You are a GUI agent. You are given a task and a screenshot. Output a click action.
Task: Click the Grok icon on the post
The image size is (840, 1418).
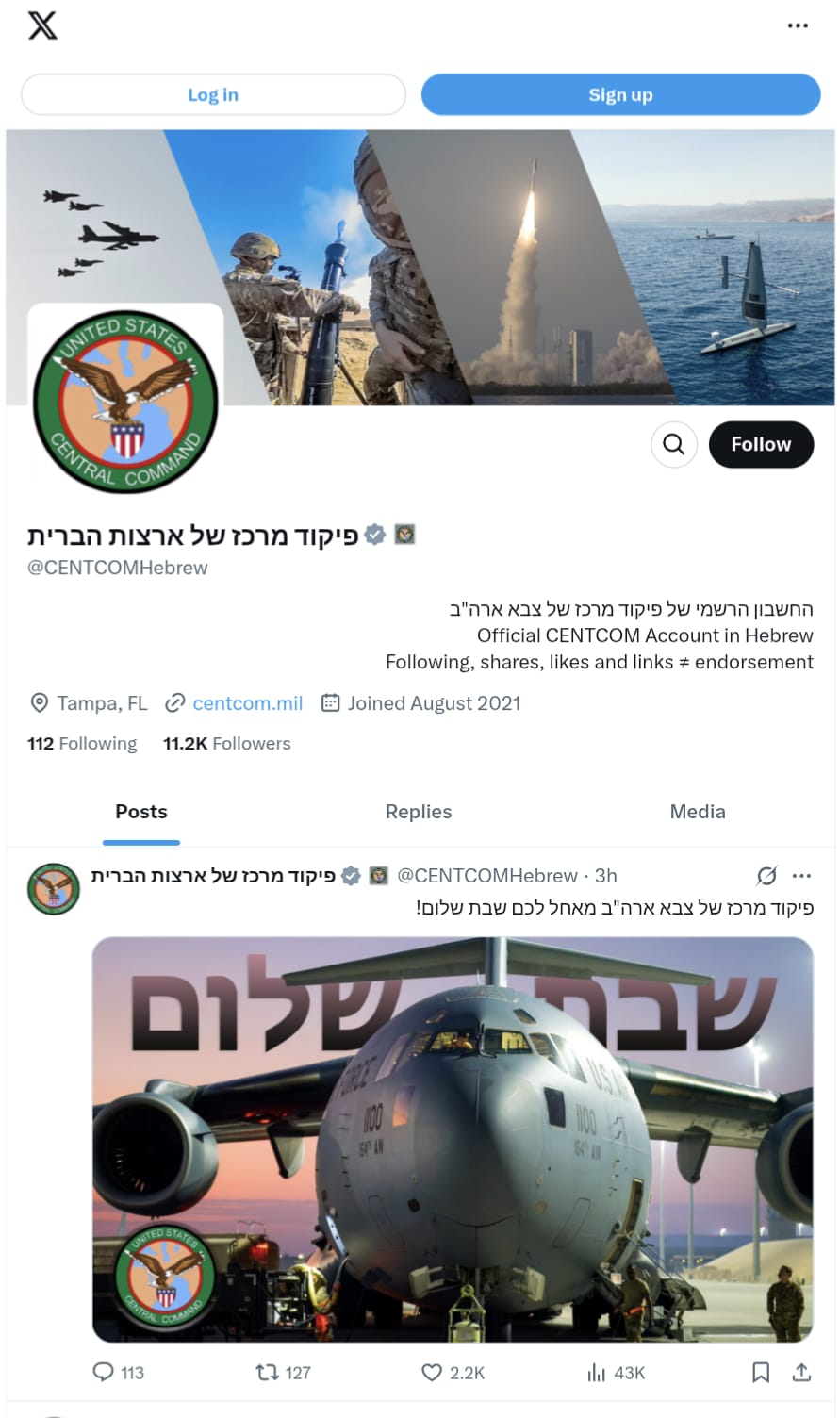click(767, 876)
